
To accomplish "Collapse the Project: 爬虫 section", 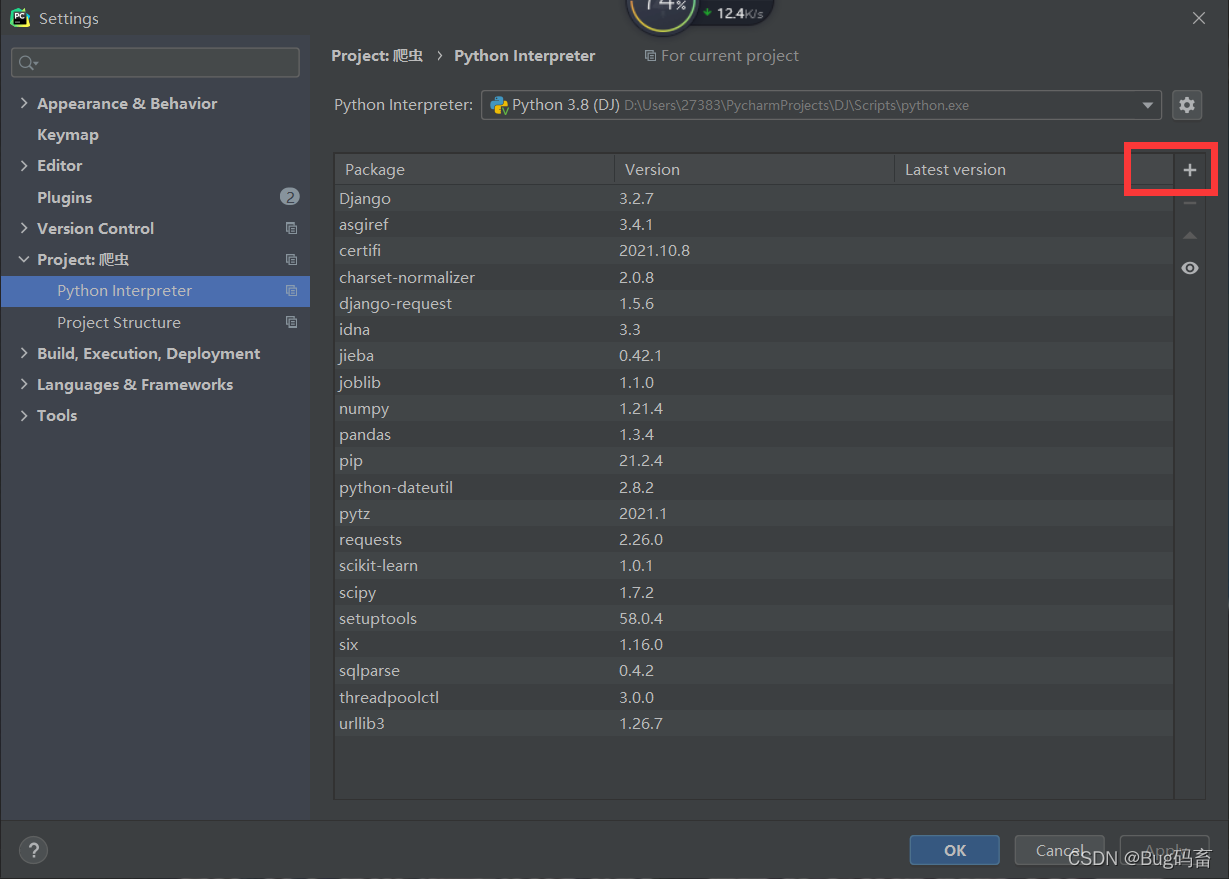I will (x=24, y=259).
